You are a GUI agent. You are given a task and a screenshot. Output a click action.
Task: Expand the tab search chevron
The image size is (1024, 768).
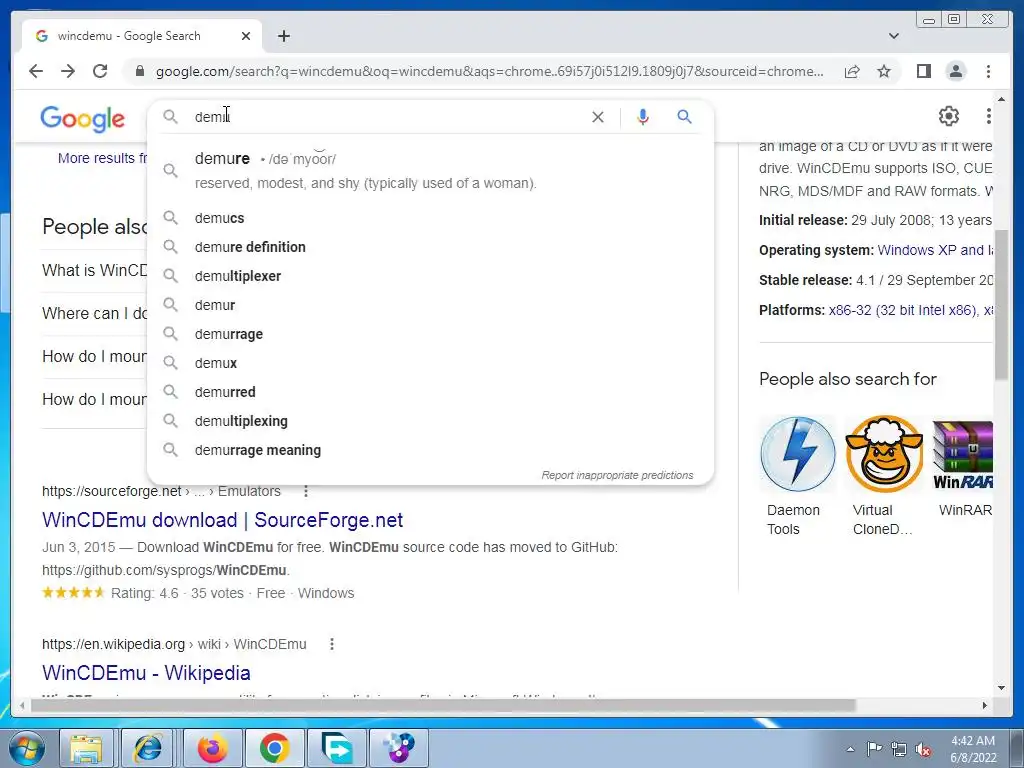894,36
